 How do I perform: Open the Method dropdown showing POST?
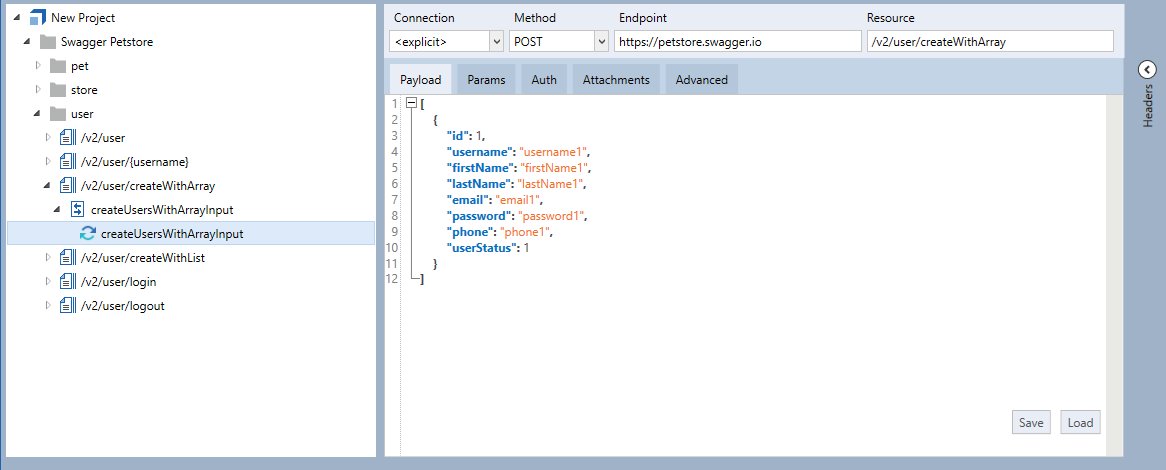click(x=600, y=41)
